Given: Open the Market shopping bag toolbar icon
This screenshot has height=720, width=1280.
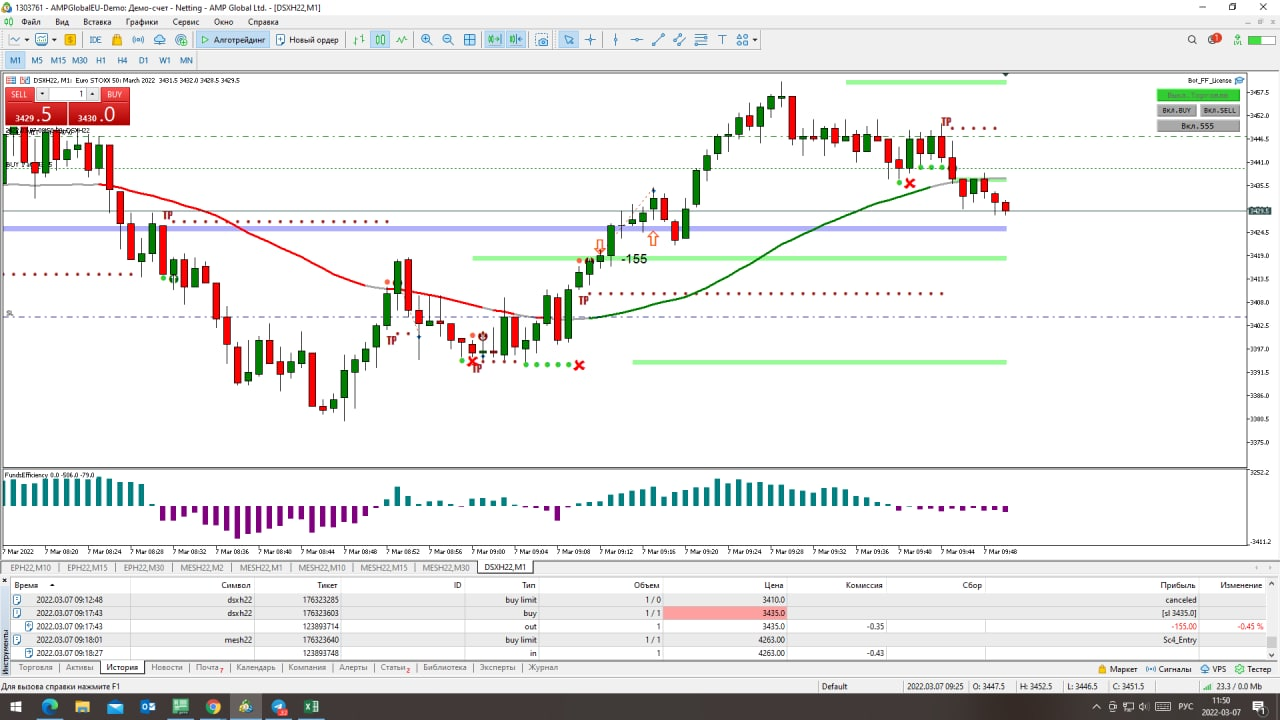Looking at the screenshot, I should click(118, 40).
